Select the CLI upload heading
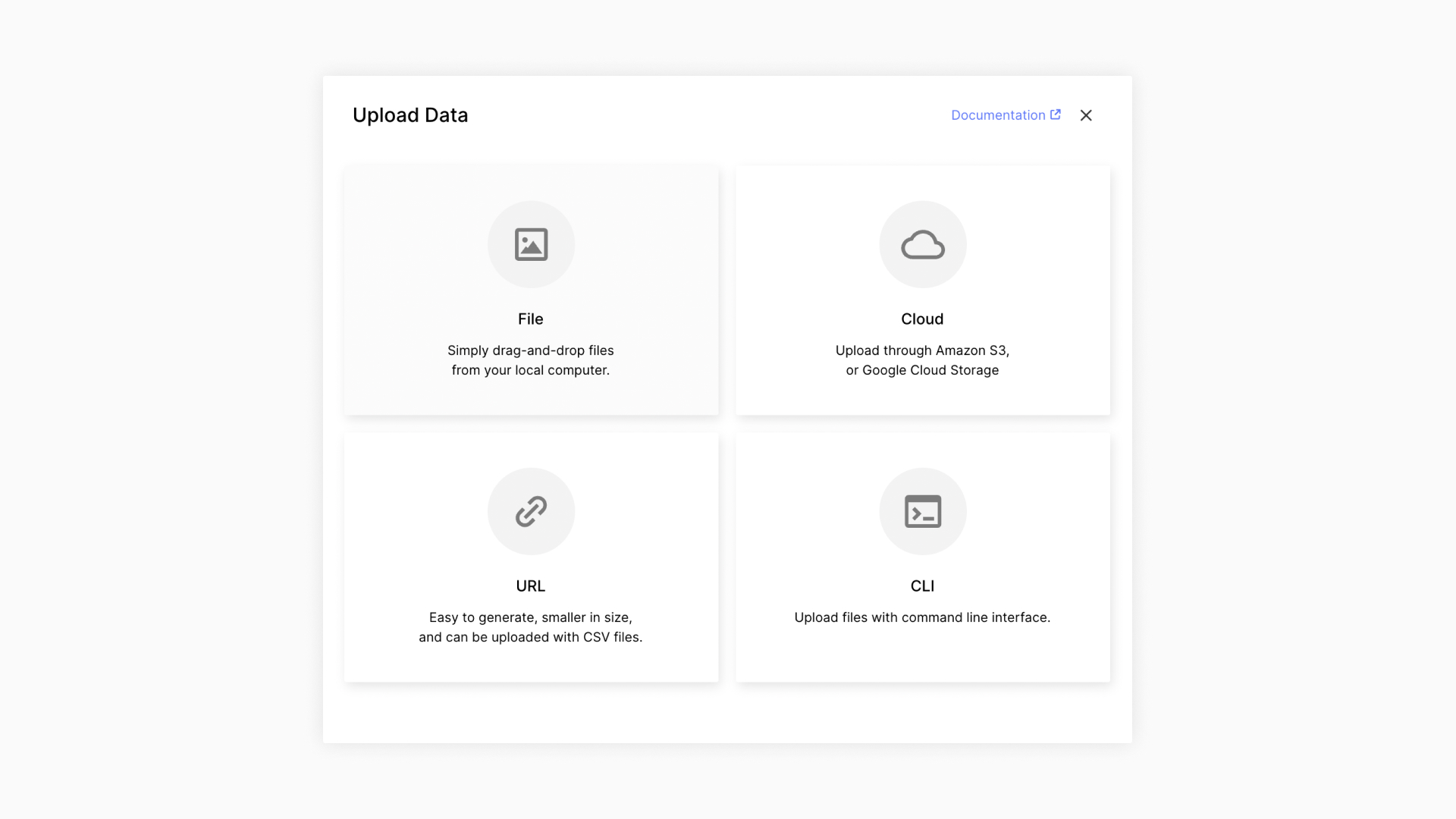The width and height of the screenshot is (1456, 819). [922, 586]
